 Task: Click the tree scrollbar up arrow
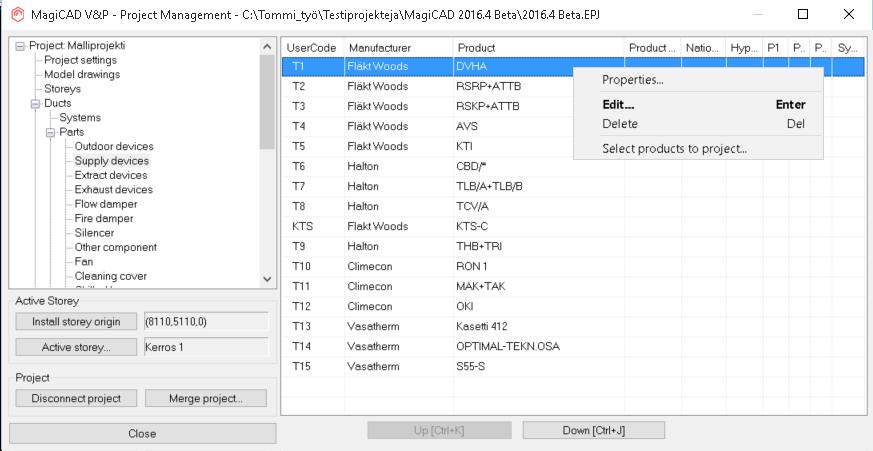click(x=267, y=47)
